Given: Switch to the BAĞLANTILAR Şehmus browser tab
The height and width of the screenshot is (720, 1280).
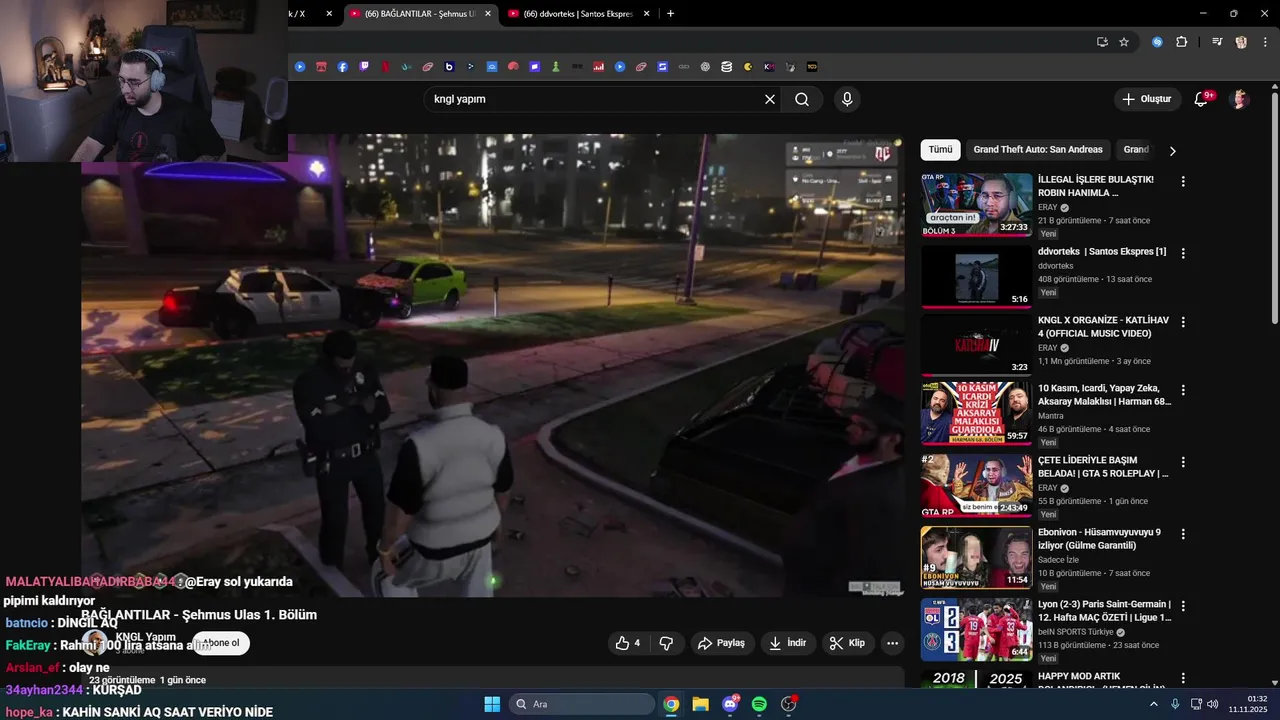Looking at the screenshot, I should [420, 14].
